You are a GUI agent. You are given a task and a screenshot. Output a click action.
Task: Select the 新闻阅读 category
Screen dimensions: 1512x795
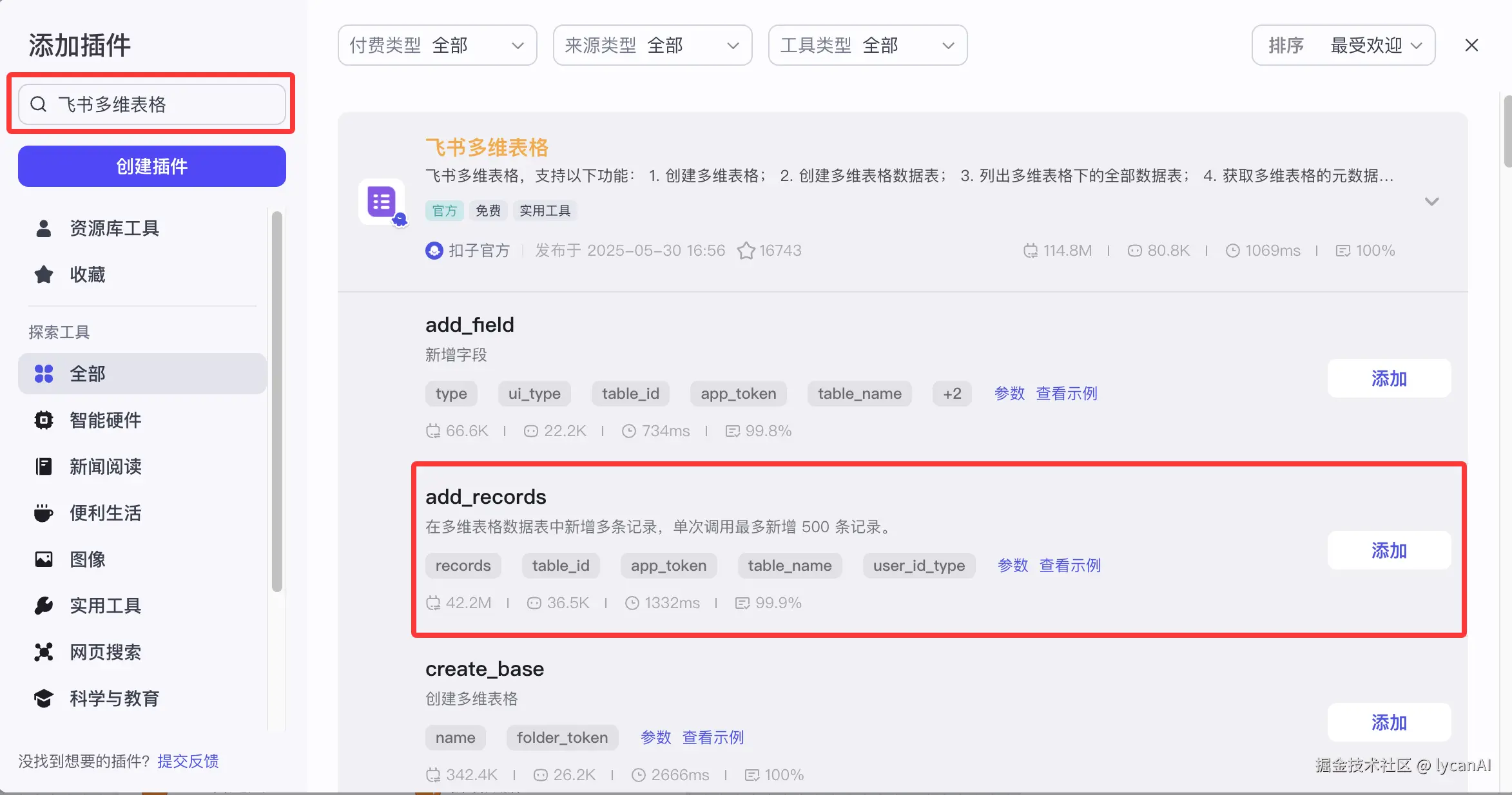point(105,466)
